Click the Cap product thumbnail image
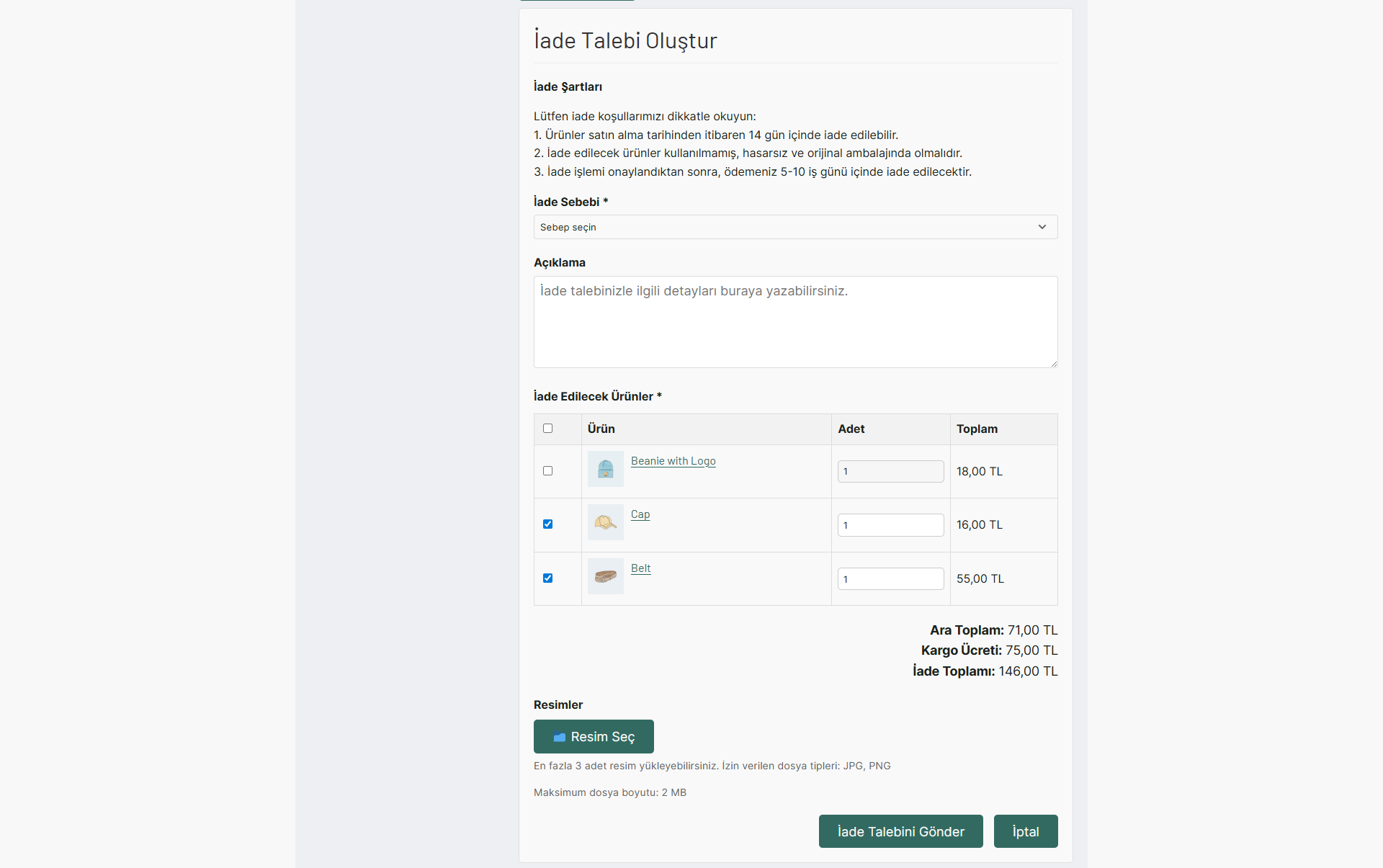1383x868 pixels. 605,522
